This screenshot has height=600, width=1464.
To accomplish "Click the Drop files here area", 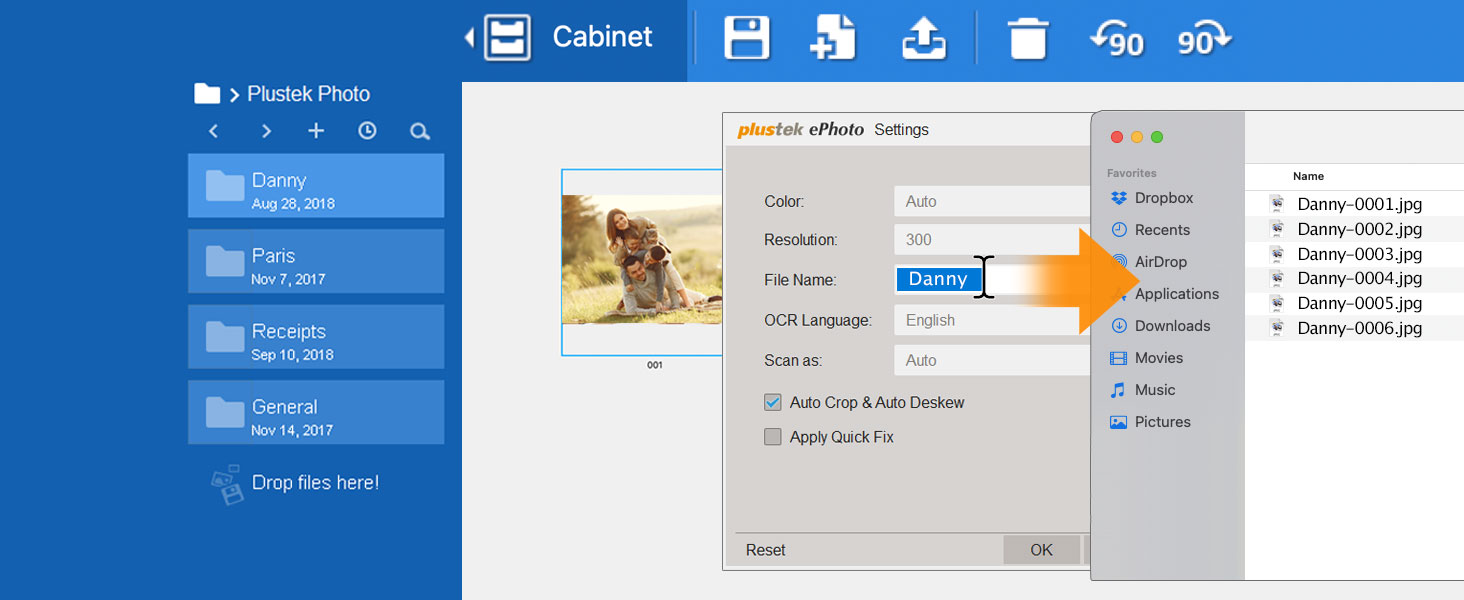I will (295, 483).
